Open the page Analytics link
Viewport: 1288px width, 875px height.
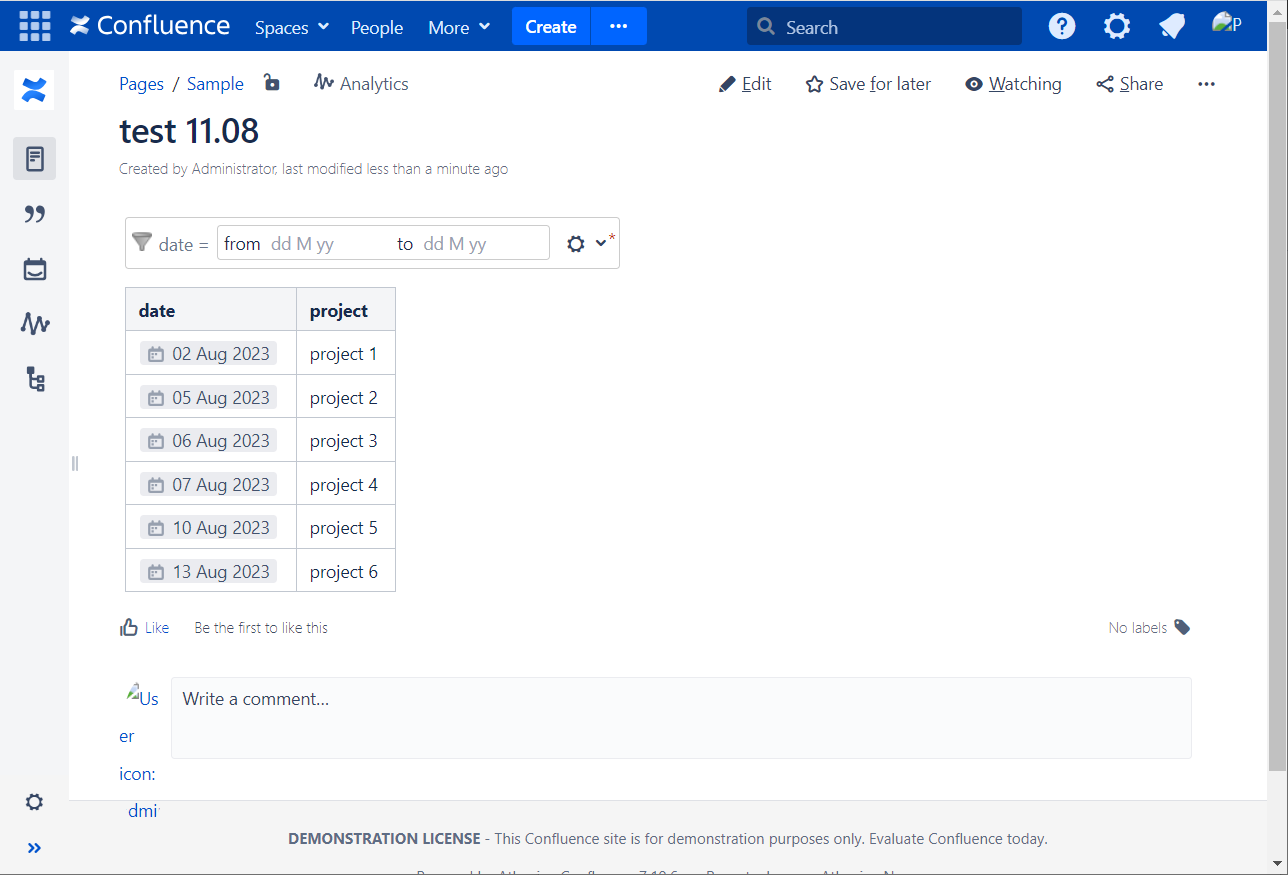[x=361, y=83]
